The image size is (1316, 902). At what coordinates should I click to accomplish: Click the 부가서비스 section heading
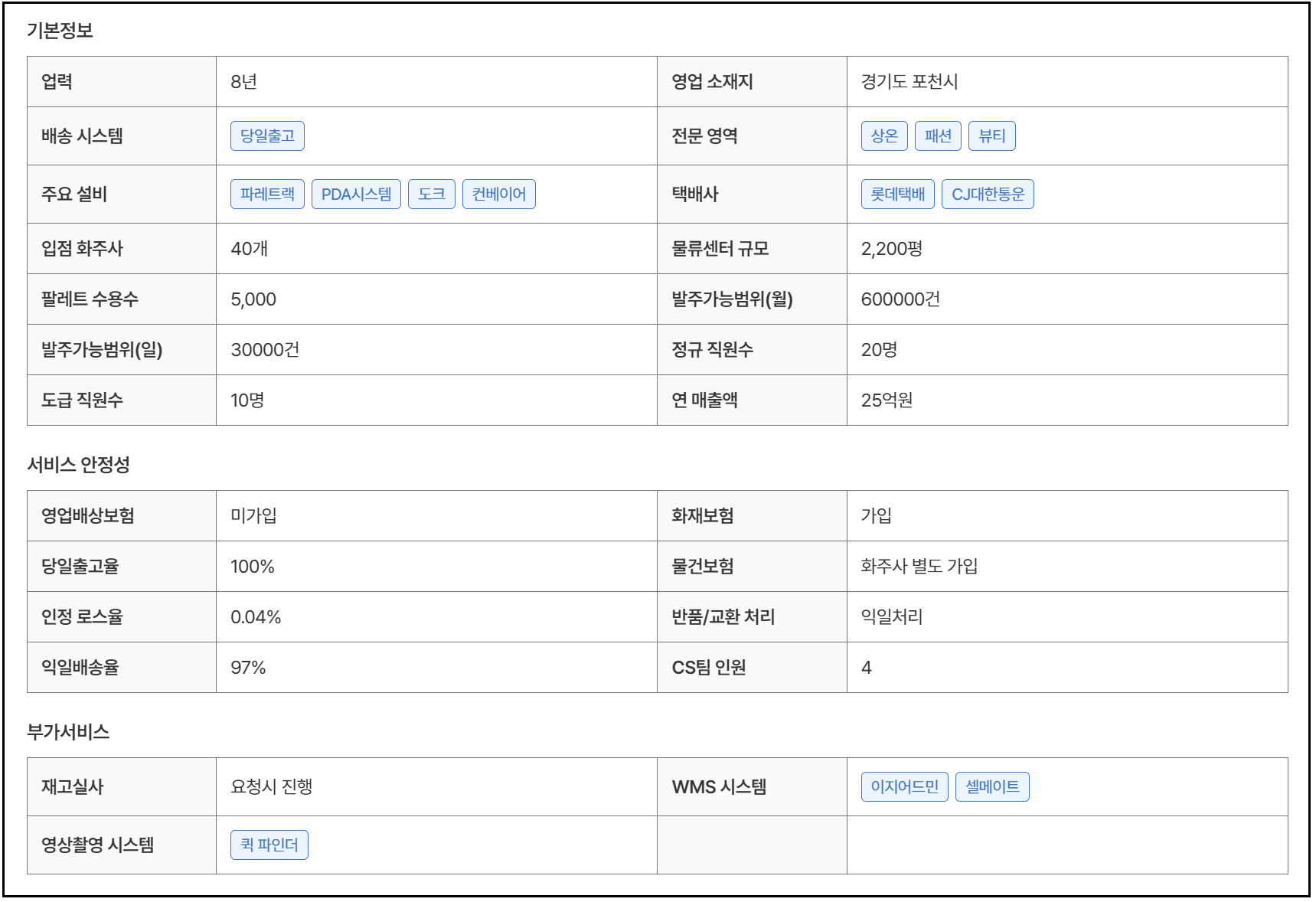click(x=68, y=732)
